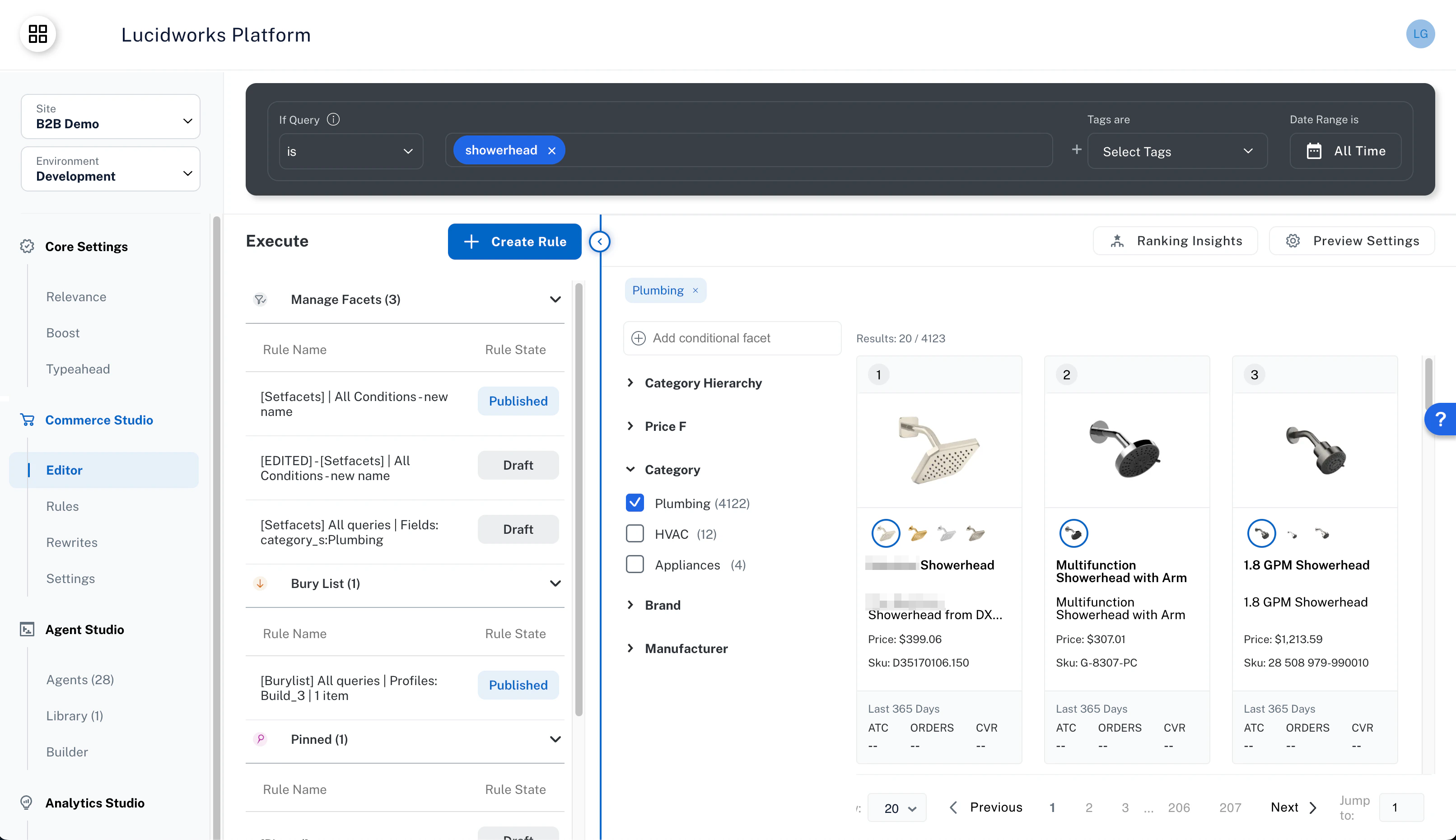Collapse the rules panel with arrow toggle
This screenshot has height=840, width=1456.
point(600,241)
